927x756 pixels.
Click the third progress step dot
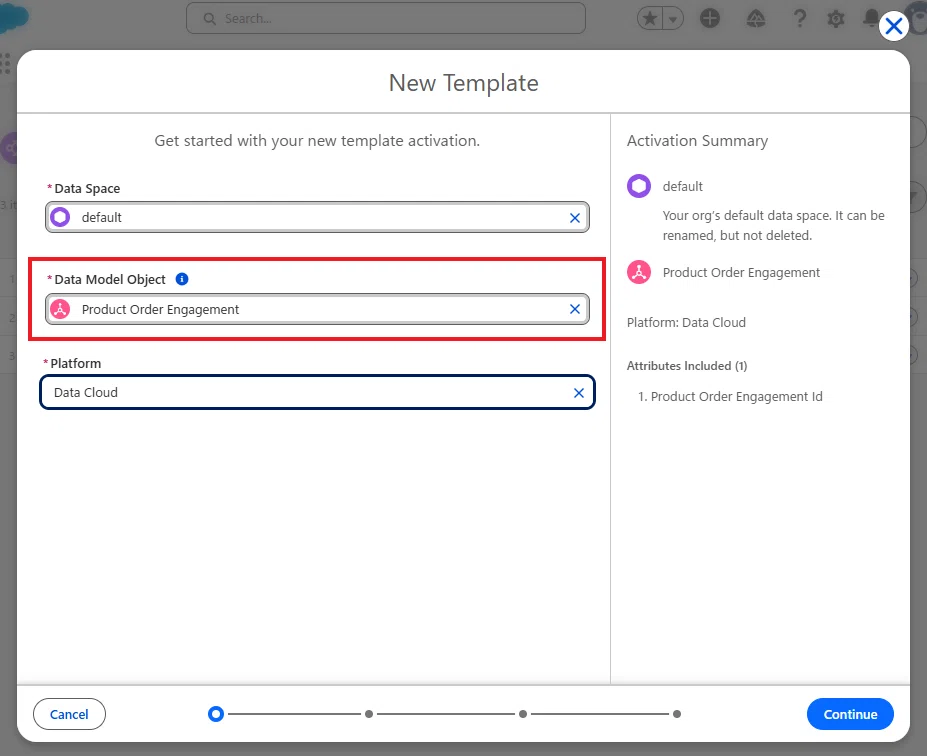[x=523, y=714]
